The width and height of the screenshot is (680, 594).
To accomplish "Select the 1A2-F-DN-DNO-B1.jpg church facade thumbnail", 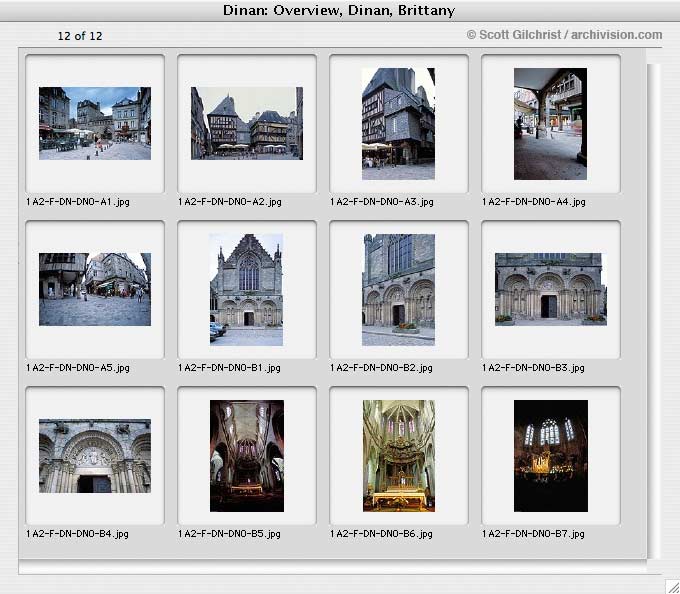I will 247,290.
